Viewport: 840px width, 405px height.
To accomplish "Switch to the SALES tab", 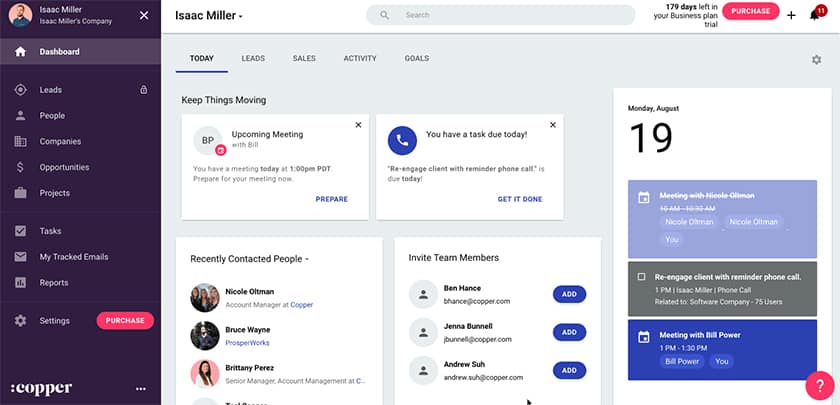I will 304,58.
